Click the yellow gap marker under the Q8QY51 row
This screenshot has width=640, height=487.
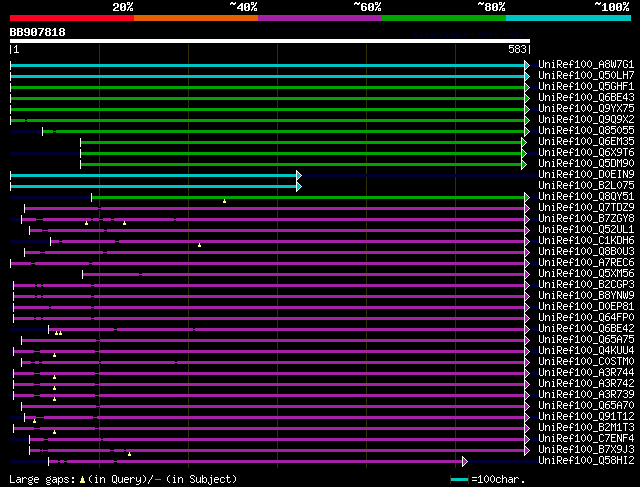coord(224,201)
